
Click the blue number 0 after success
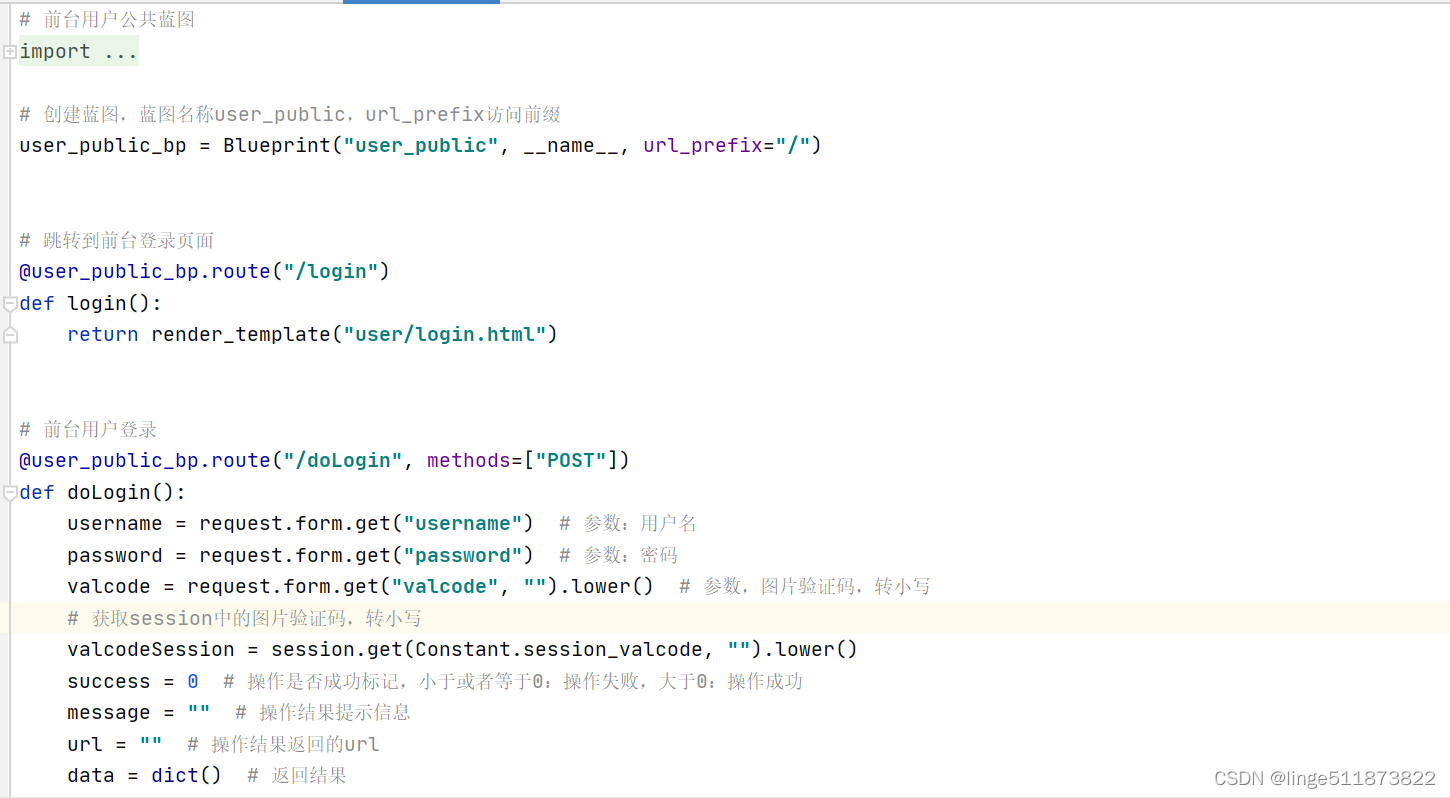tap(193, 681)
